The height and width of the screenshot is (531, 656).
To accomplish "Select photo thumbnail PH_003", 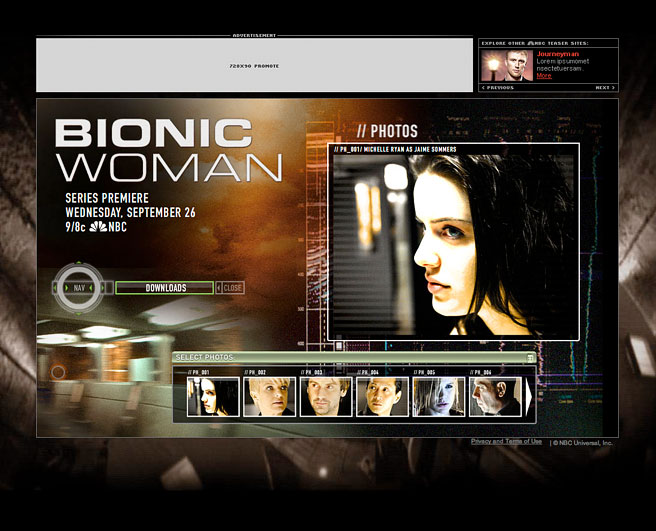I will pos(326,397).
